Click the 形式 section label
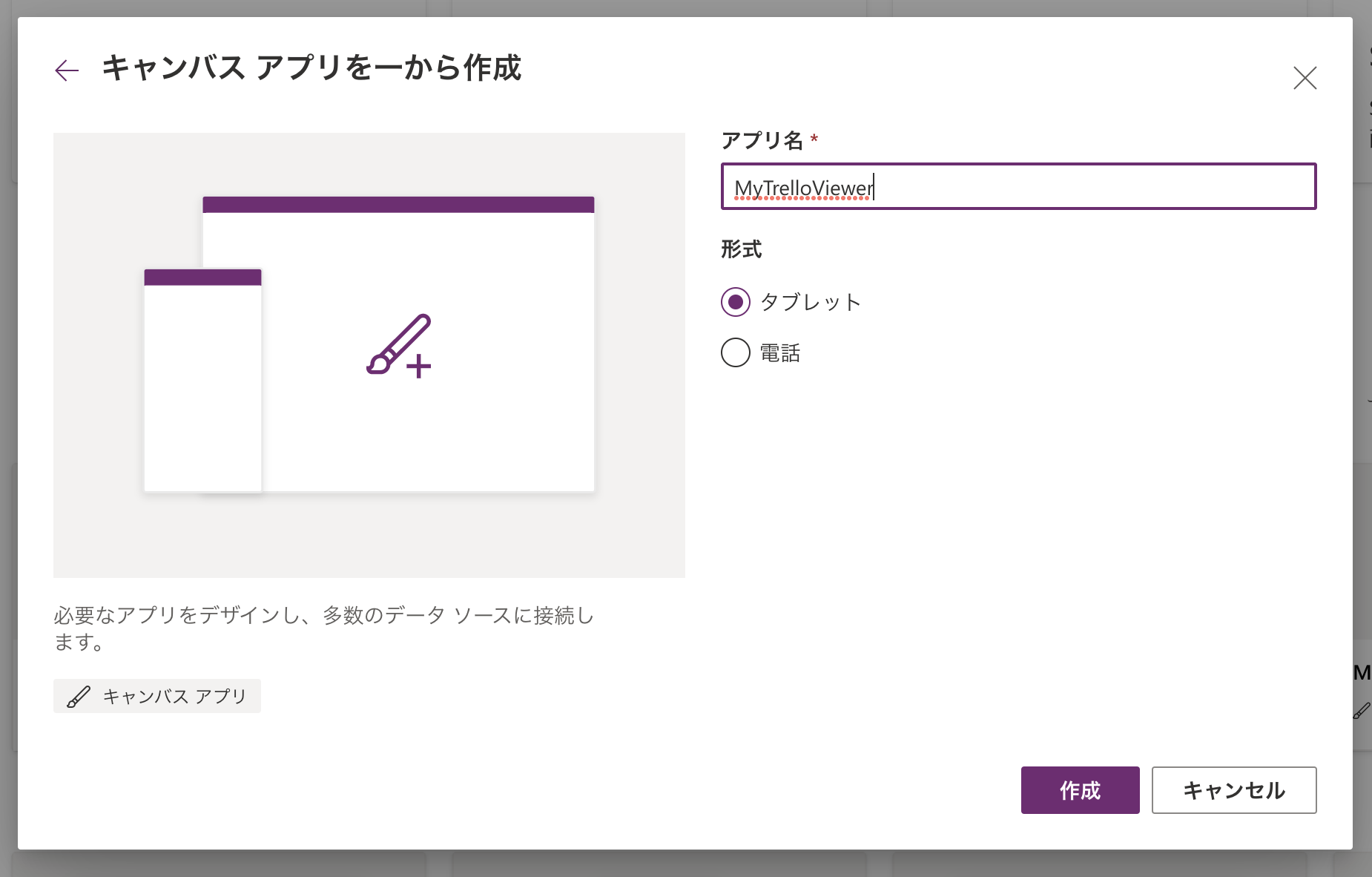The width and height of the screenshot is (1372, 877). [x=741, y=249]
